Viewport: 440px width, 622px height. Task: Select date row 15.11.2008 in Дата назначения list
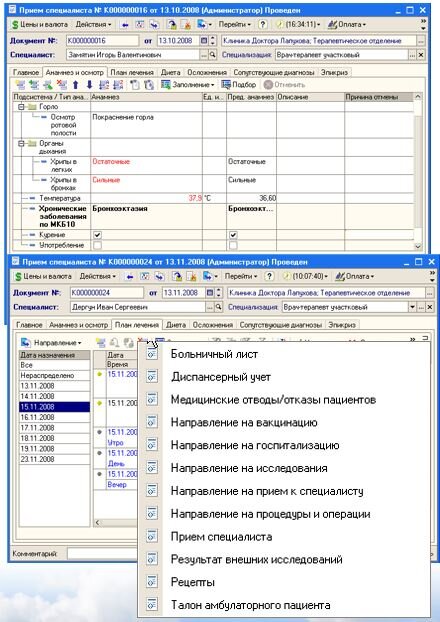point(55,407)
